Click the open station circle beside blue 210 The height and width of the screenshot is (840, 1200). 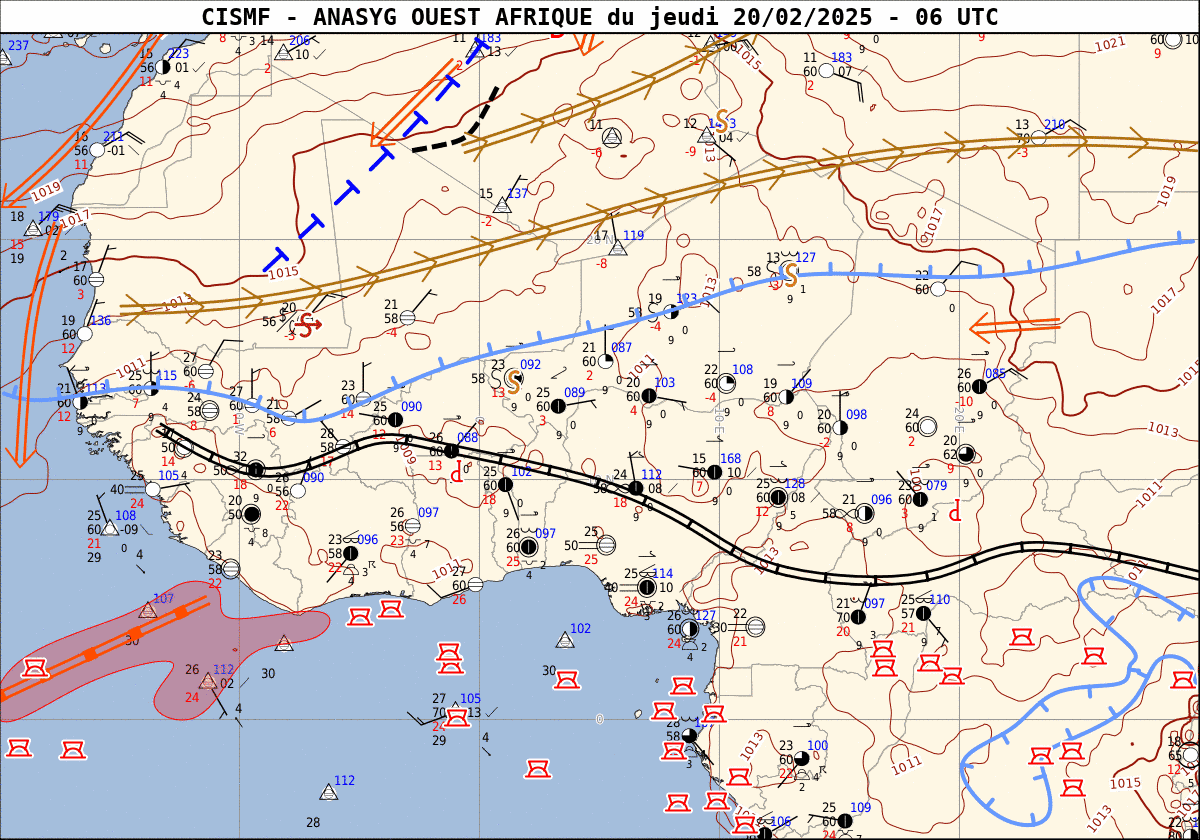click(1039, 137)
